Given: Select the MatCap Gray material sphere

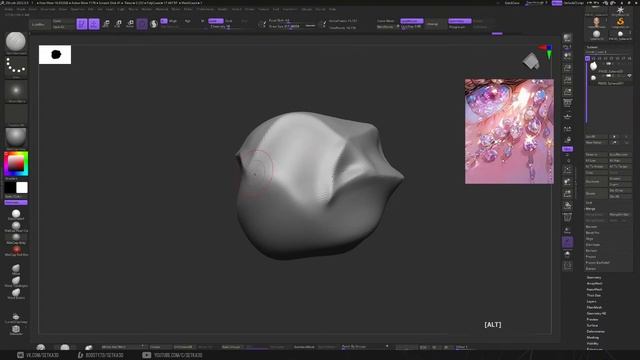Looking at the screenshot, I should coord(16,237).
